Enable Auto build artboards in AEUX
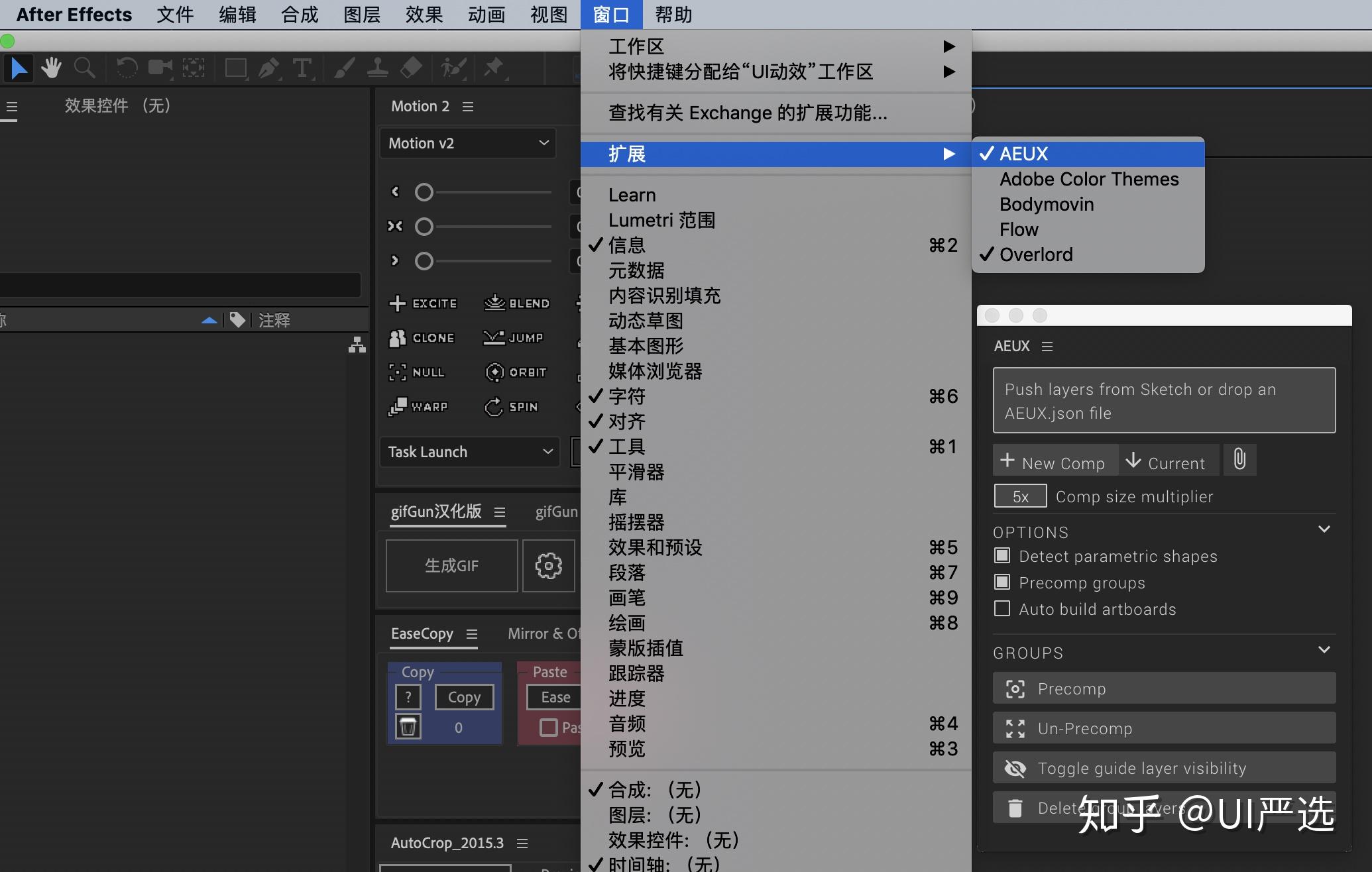This screenshot has height=872, width=1372. coord(1002,608)
